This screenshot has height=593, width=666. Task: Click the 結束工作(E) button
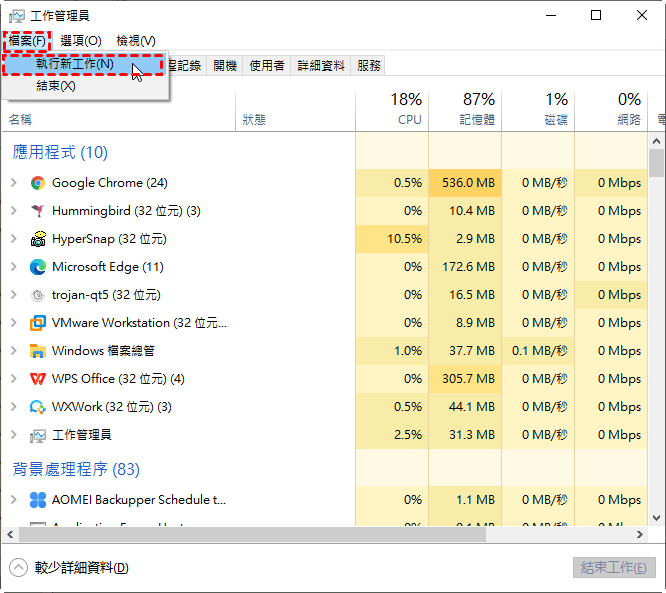coord(613,567)
